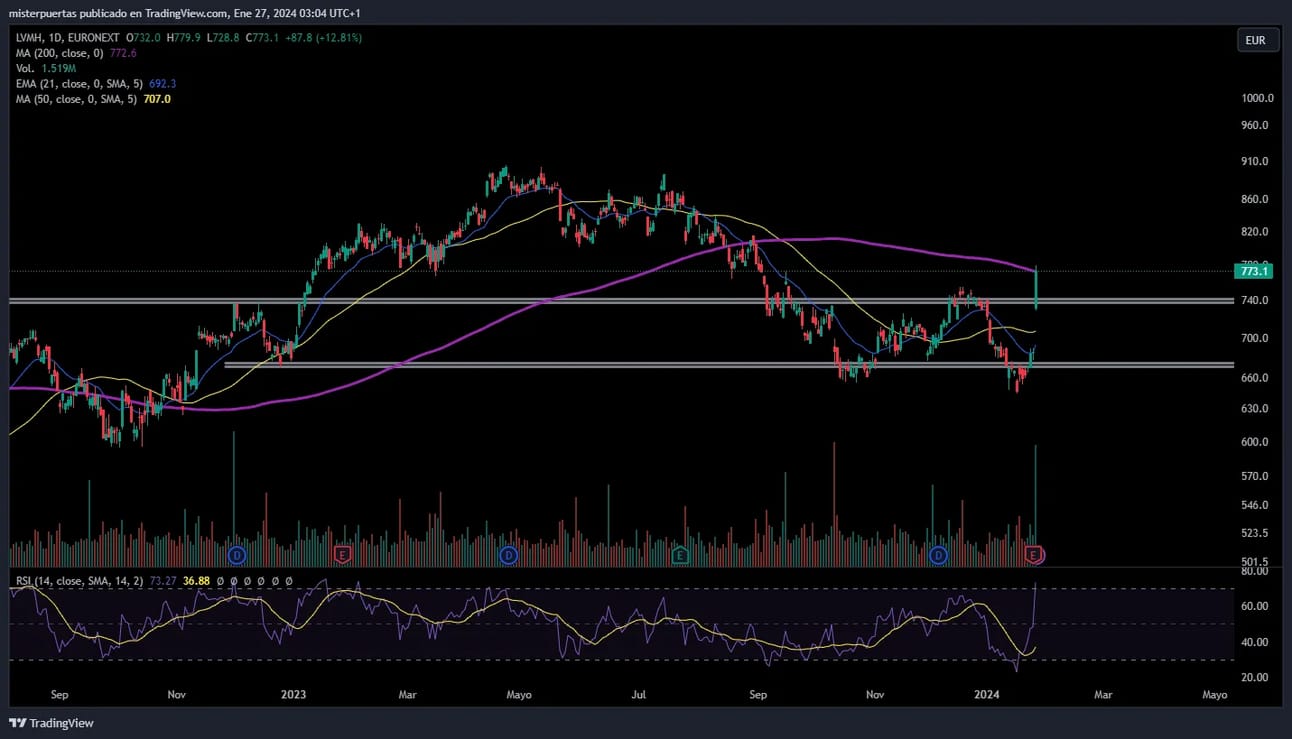The height and width of the screenshot is (739, 1292).
Task: Click the 80.00 RSI scale label
Action: click(1254, 571)
